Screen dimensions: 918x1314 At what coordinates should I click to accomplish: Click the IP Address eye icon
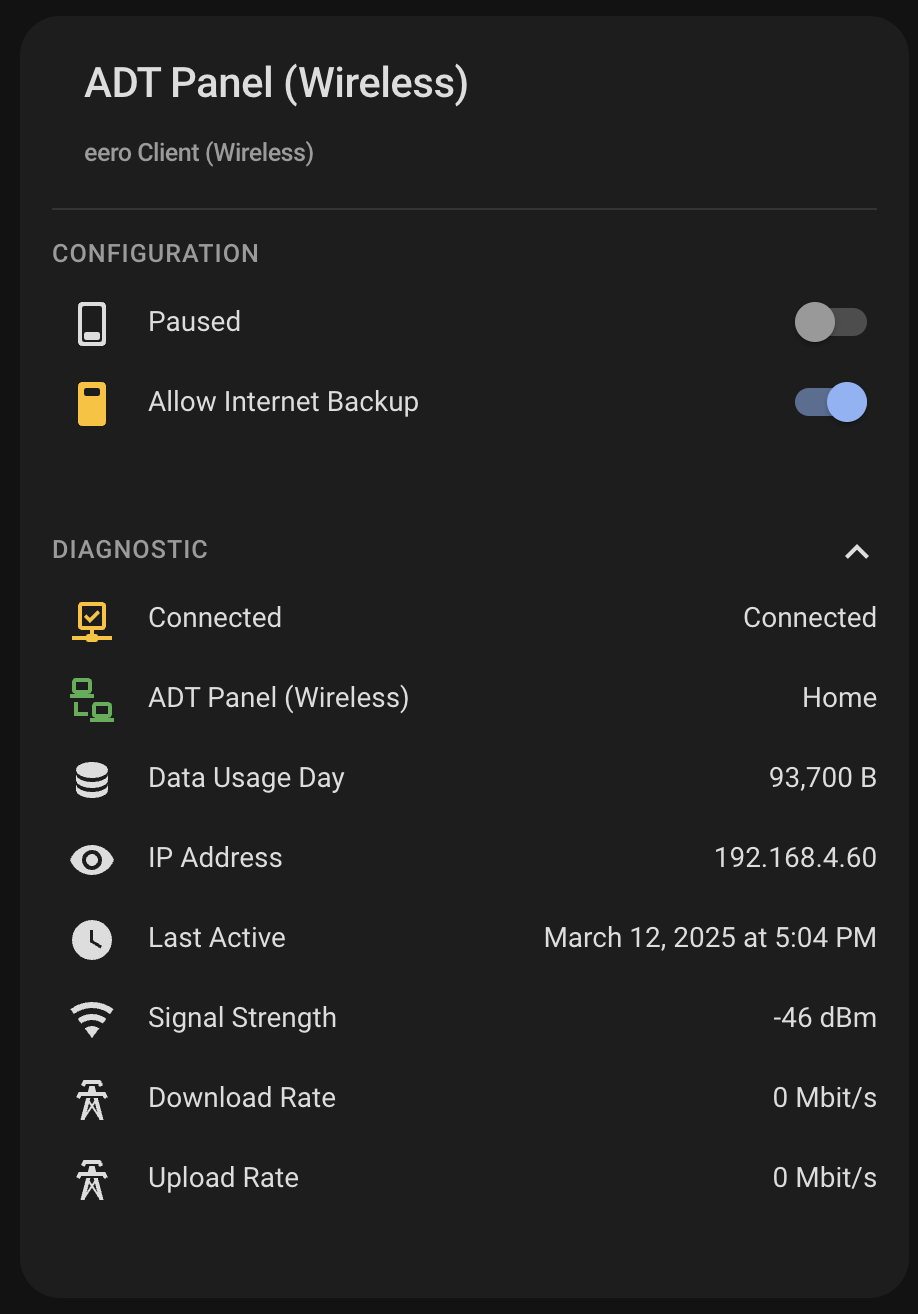click(x=92, y=859)
